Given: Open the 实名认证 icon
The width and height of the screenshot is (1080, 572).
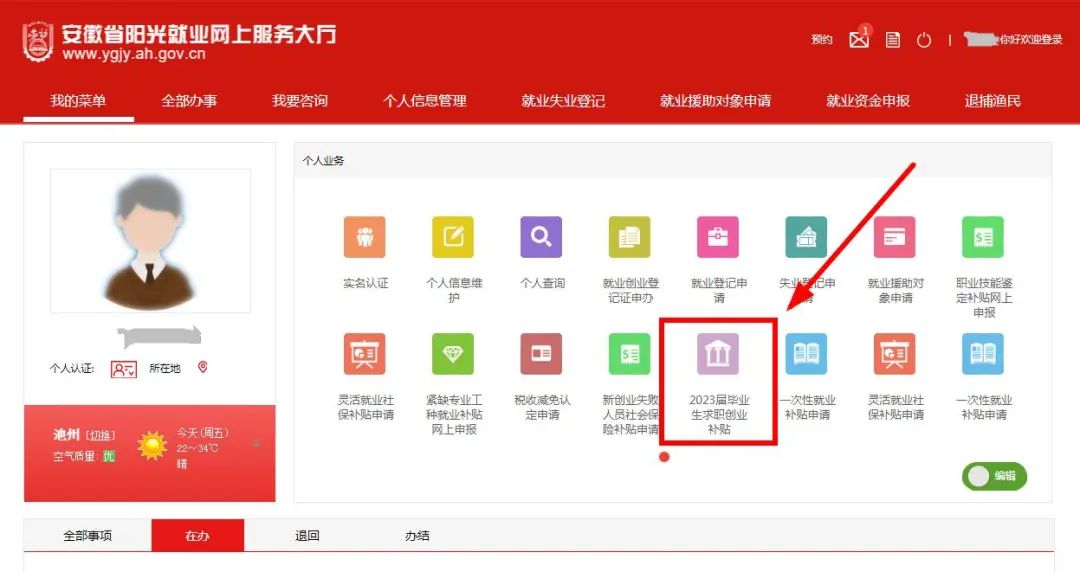Looking at the screenshot, I should [x=365, y=237].
